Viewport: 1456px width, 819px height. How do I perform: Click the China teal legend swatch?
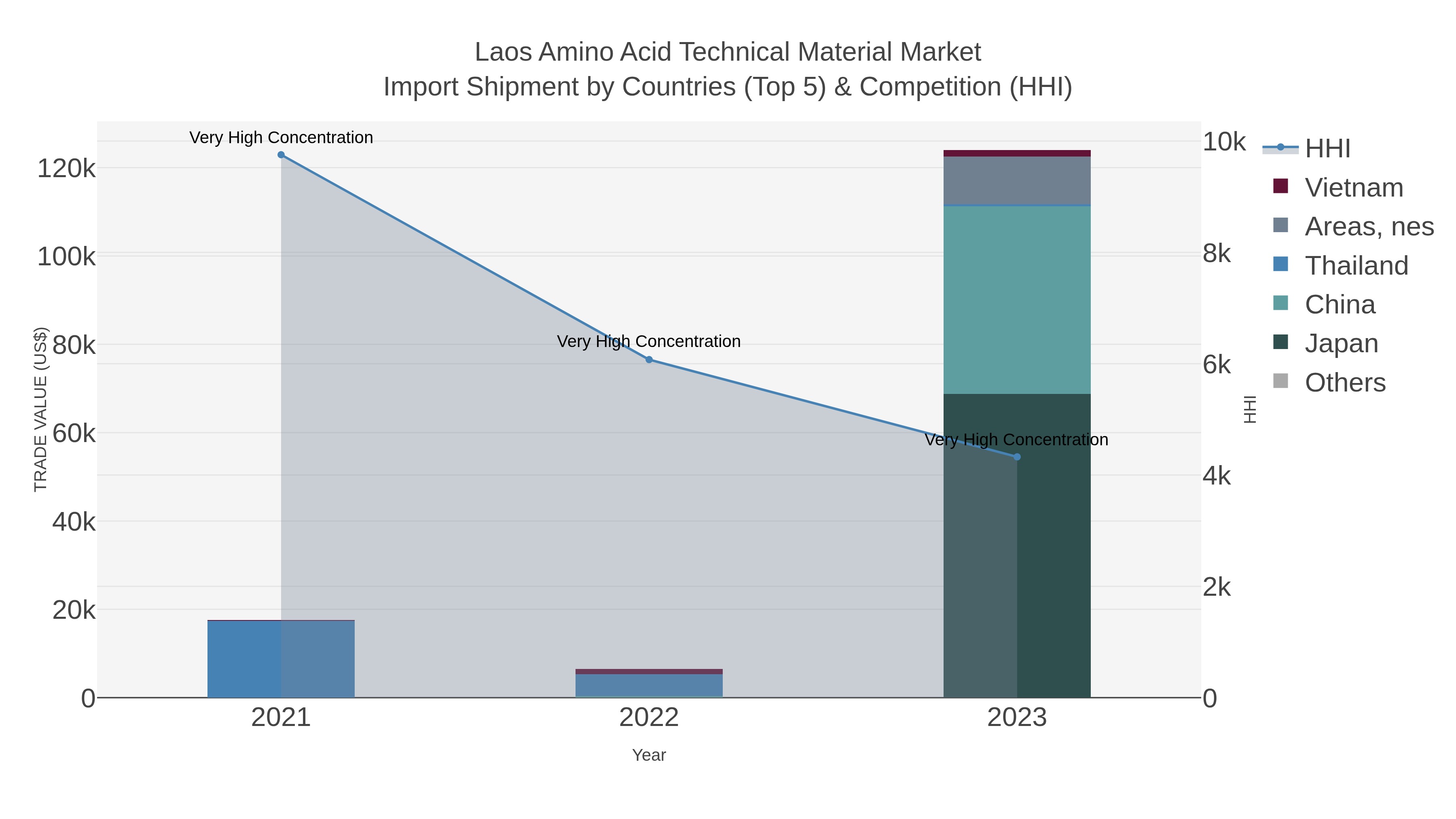(1281, 303)
